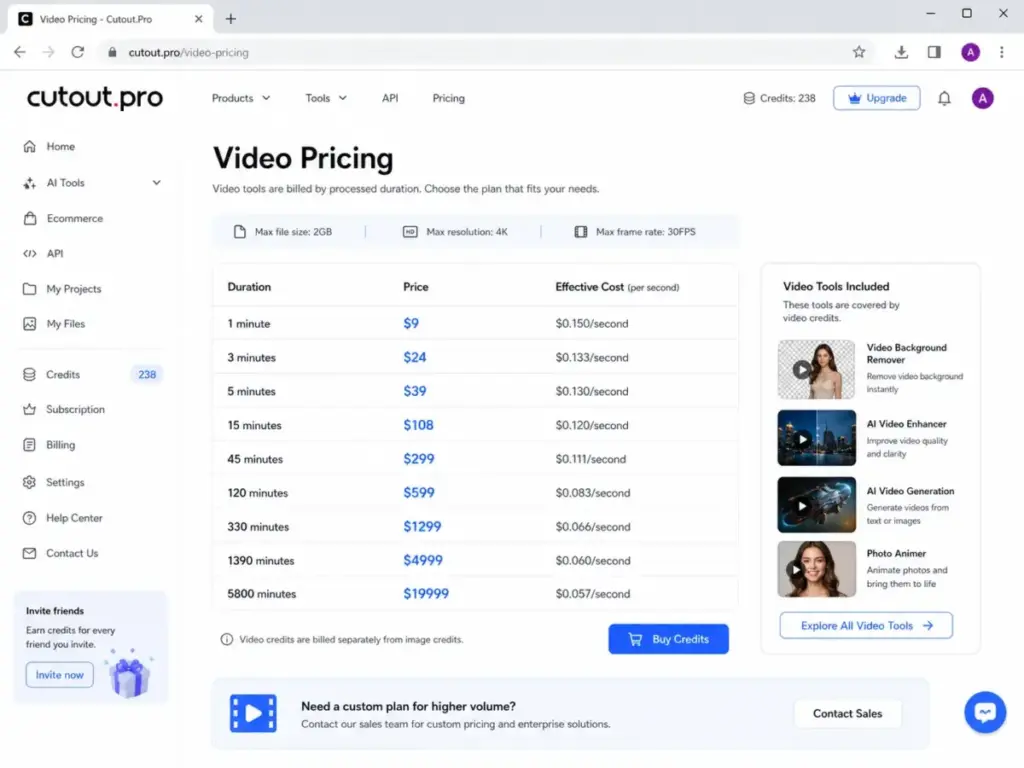Click the 238 credits badge in sidebar
This screenshot has width=1024, height=768.
coord(147,374)
